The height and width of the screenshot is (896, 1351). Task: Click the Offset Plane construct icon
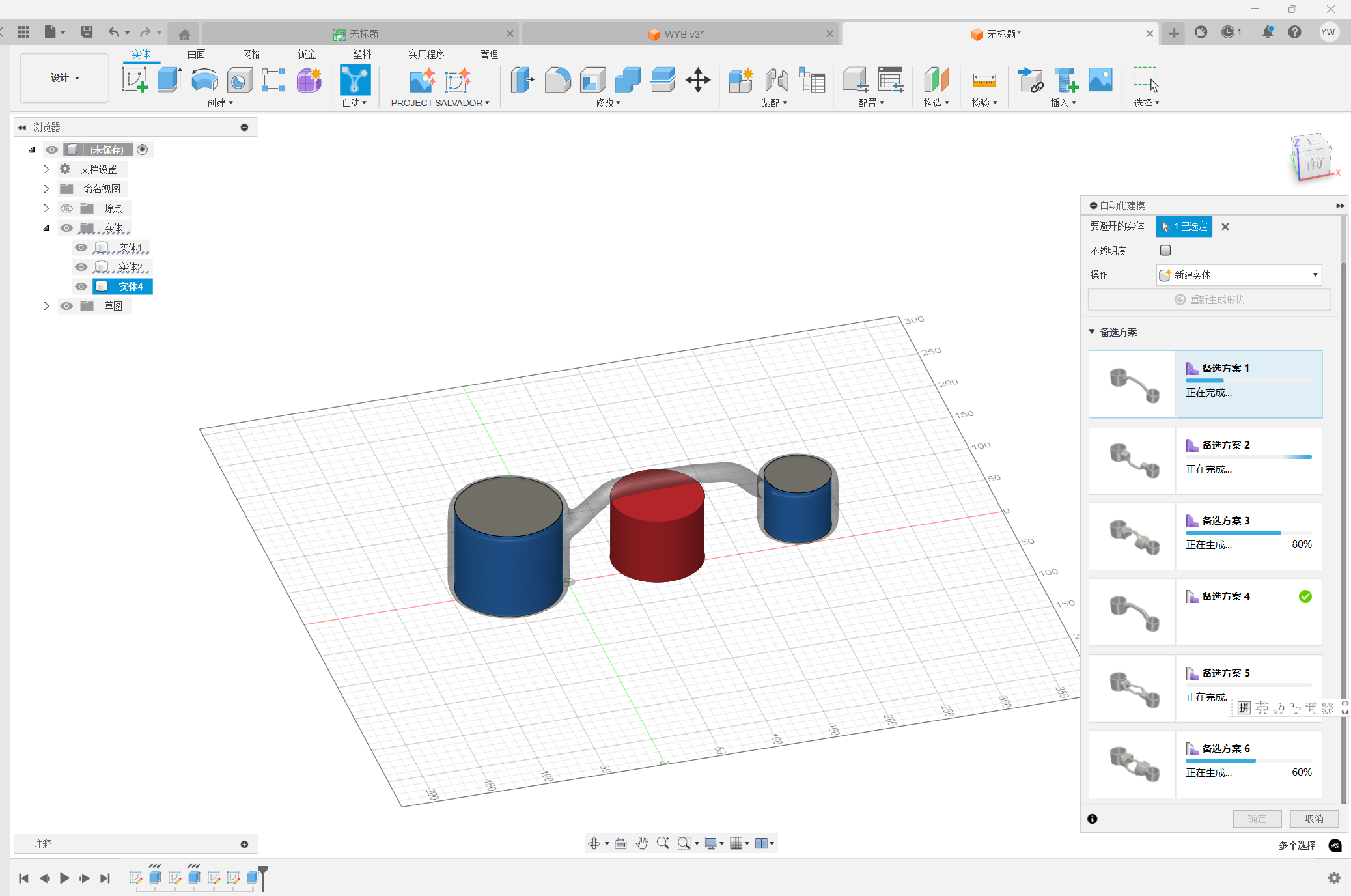click(936, 80)
